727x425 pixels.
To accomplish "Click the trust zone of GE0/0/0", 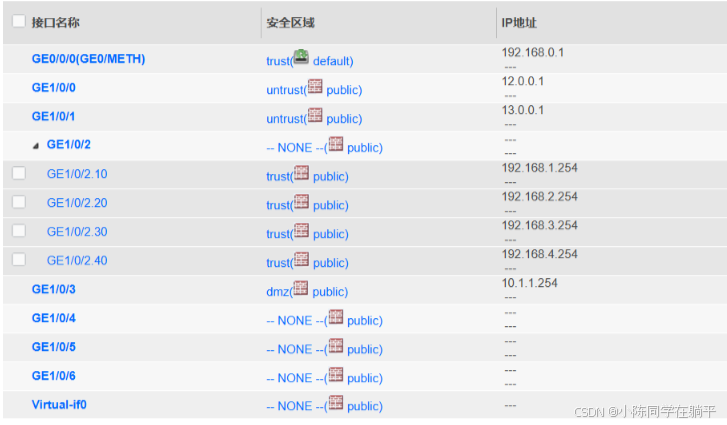I will click(x=278, y=61).
